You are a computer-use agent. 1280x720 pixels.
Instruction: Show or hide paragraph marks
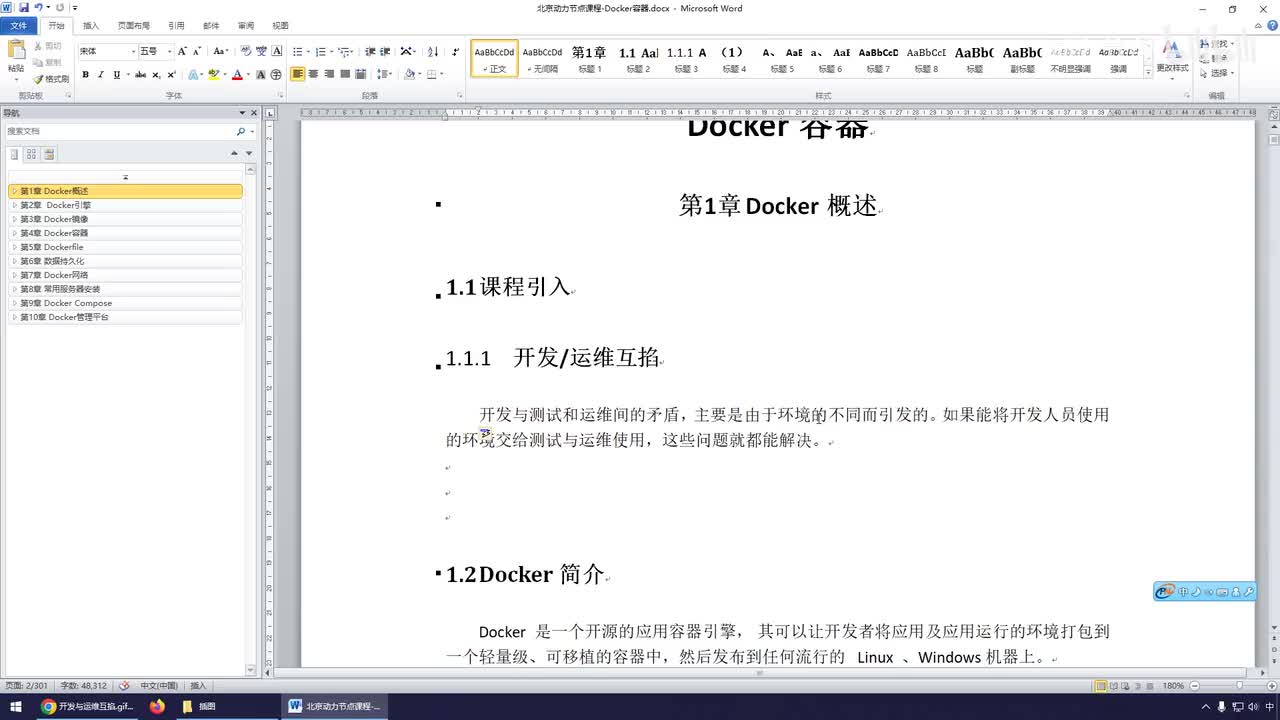point(456,51)
